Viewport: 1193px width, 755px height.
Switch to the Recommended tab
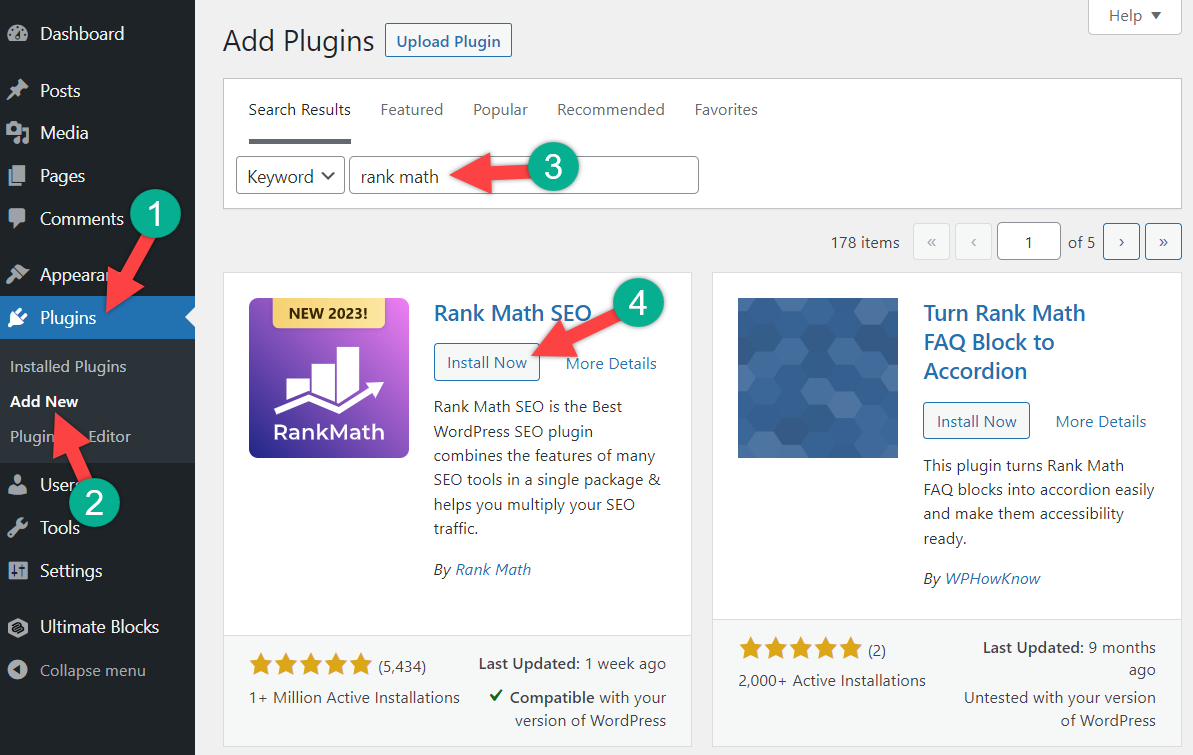611,110
